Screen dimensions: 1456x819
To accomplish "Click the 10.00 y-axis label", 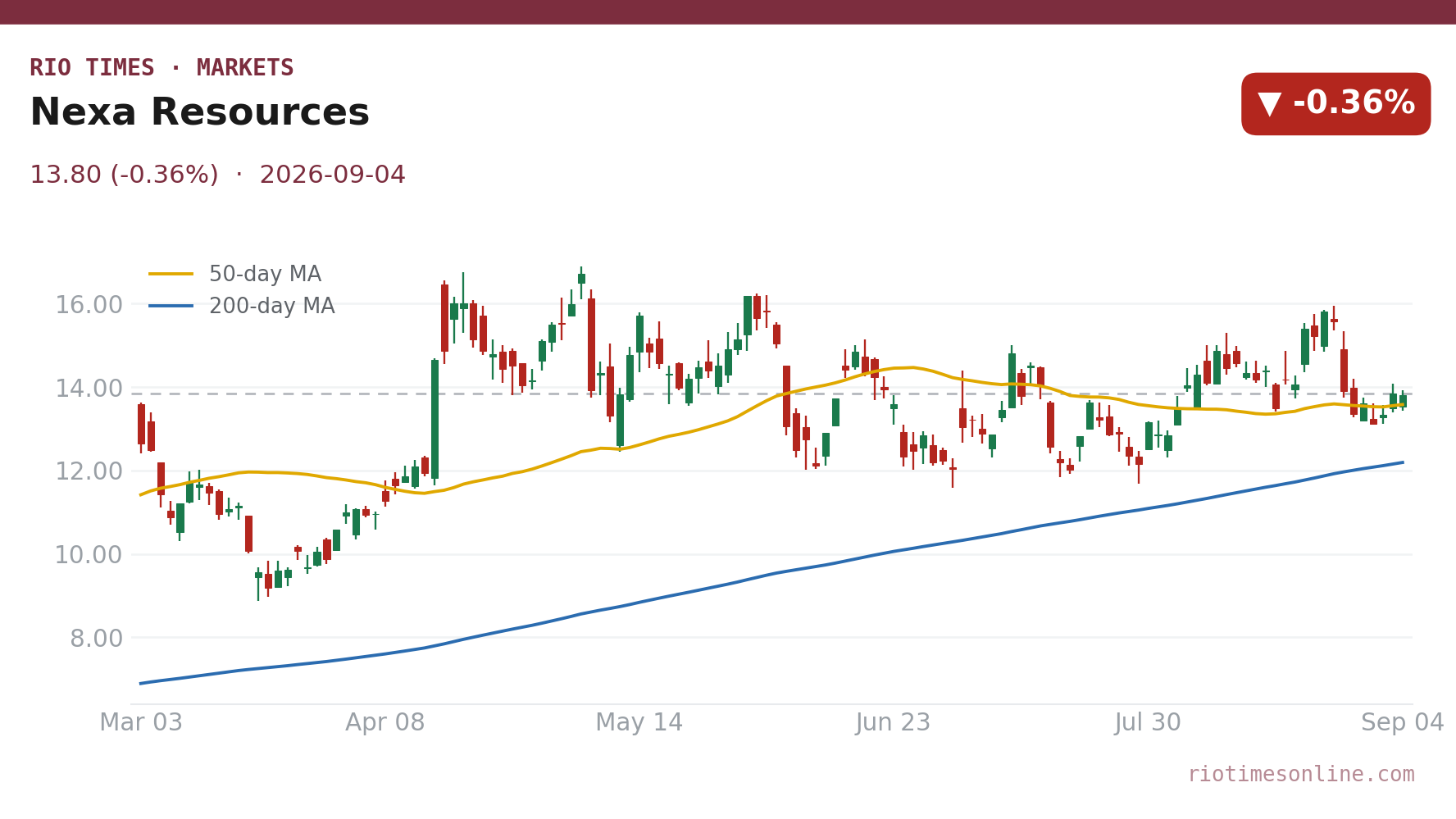I will pos(89,555).
